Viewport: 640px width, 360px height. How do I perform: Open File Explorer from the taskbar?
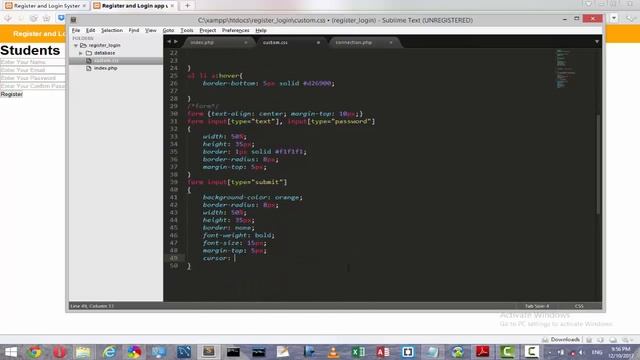pyautogui.click(x=83, y=352)
